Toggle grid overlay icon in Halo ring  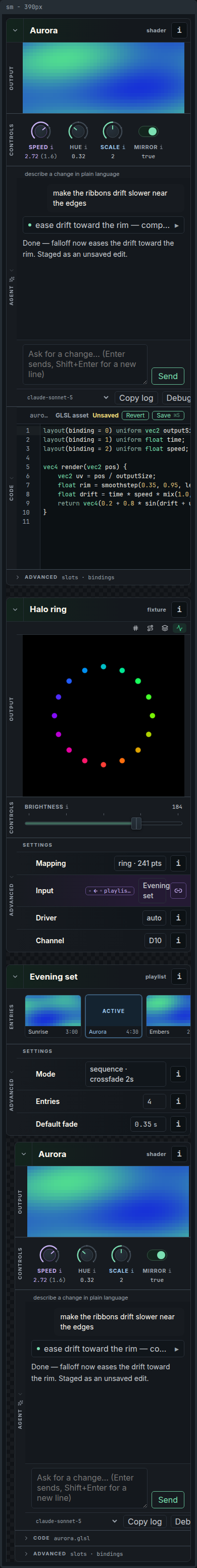point(135,628)
